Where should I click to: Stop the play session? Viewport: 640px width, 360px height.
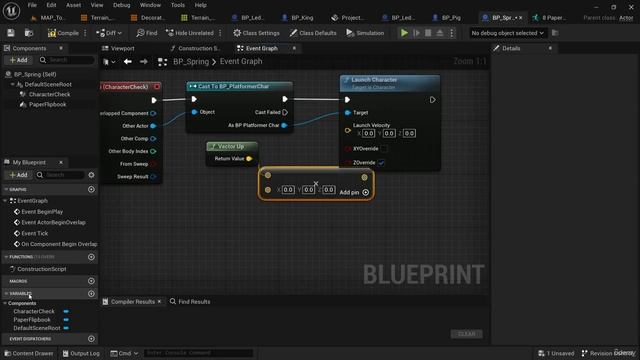428,33
